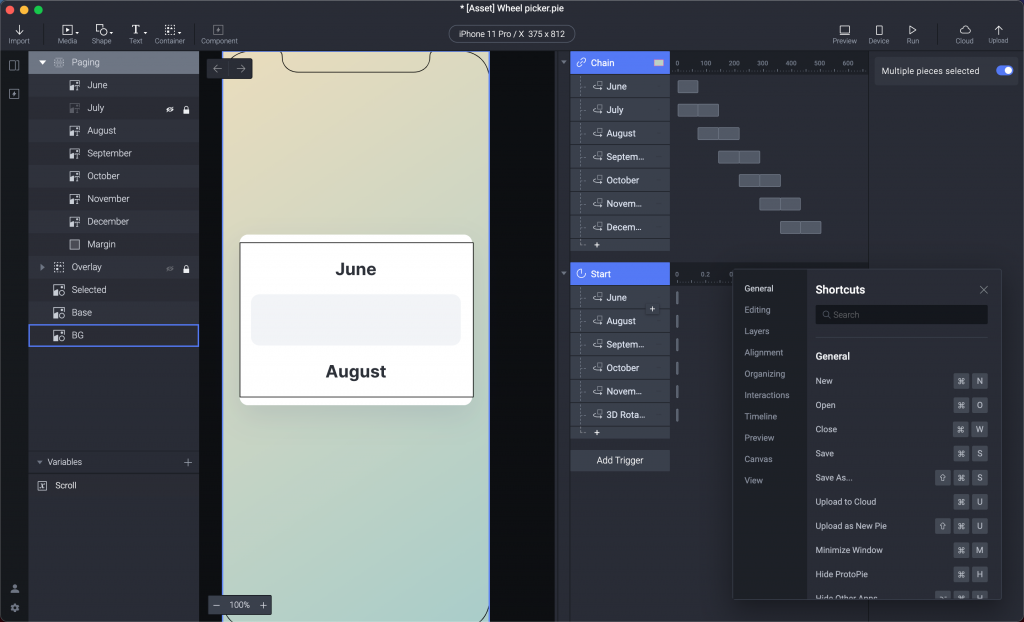Open the General shortcuts category
1024x622 pixels.
point(759,288)
